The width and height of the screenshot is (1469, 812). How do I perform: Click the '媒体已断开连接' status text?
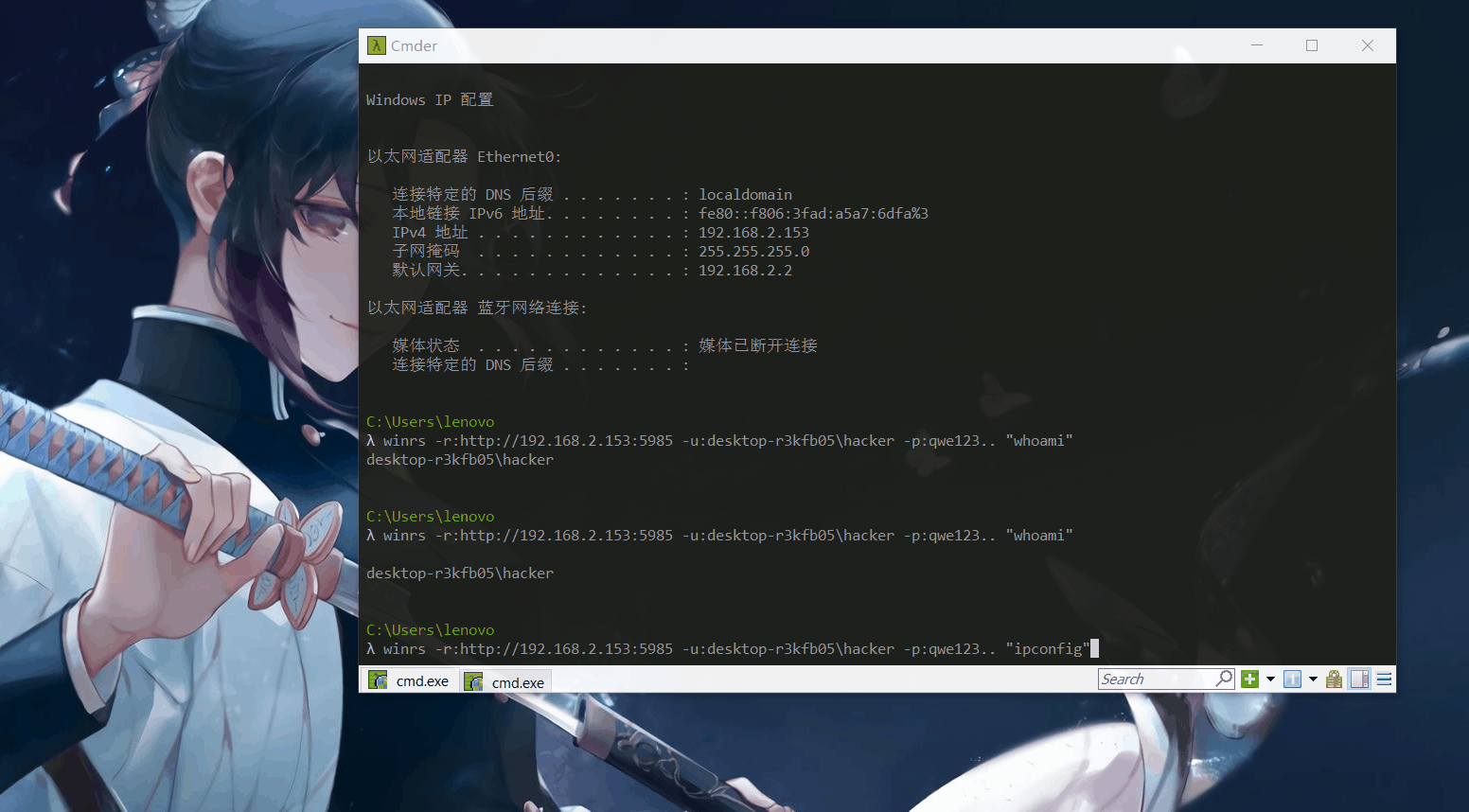click(758, 346)
